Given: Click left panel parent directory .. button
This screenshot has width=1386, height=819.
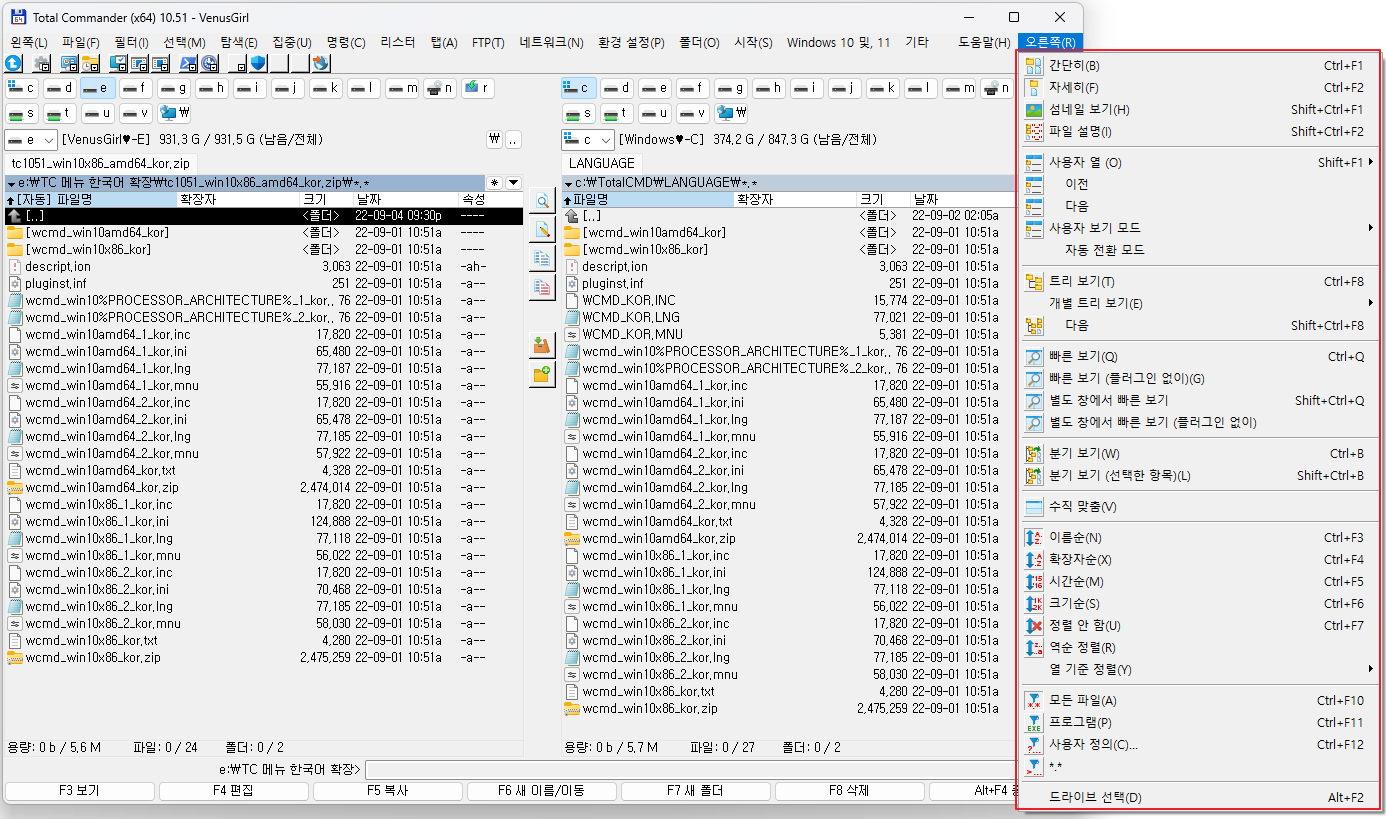Looking at the screenshot, I should click(514, 140).
